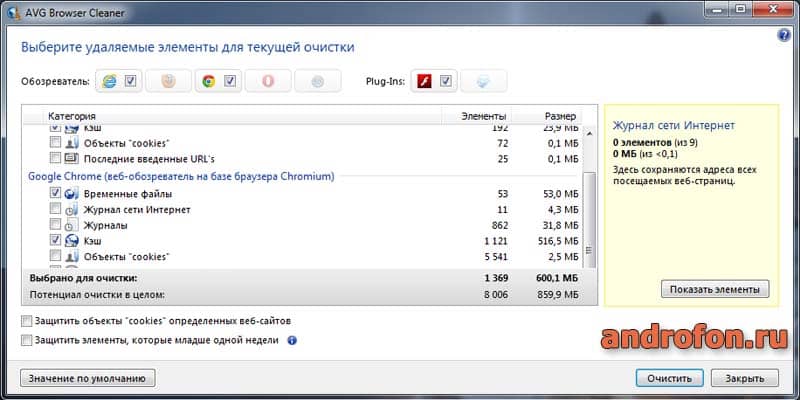Toggle the Flash plug-in checkbox
The image size is (800, 400).
pyautogui.click(x=446, y=81)
